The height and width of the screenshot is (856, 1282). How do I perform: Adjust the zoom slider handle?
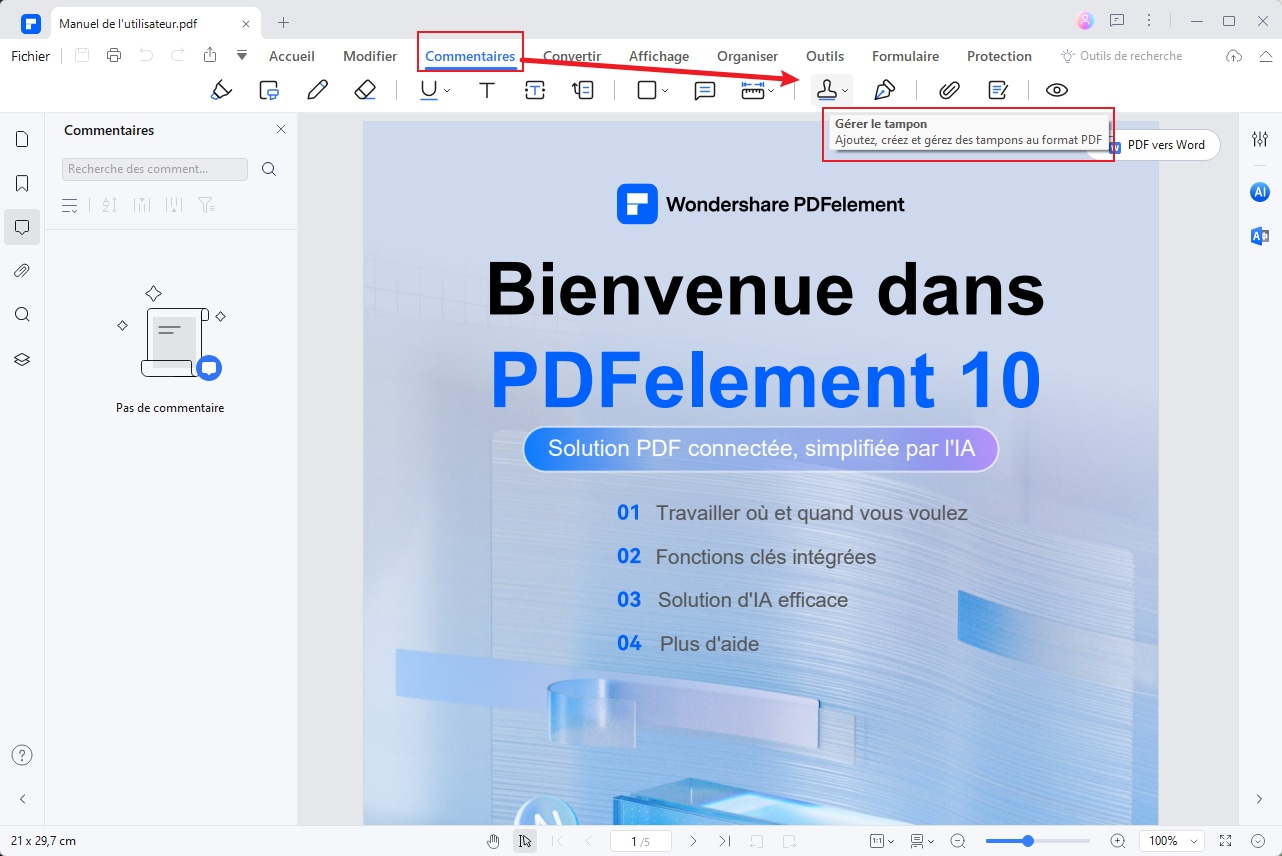tap(1028, 841)
